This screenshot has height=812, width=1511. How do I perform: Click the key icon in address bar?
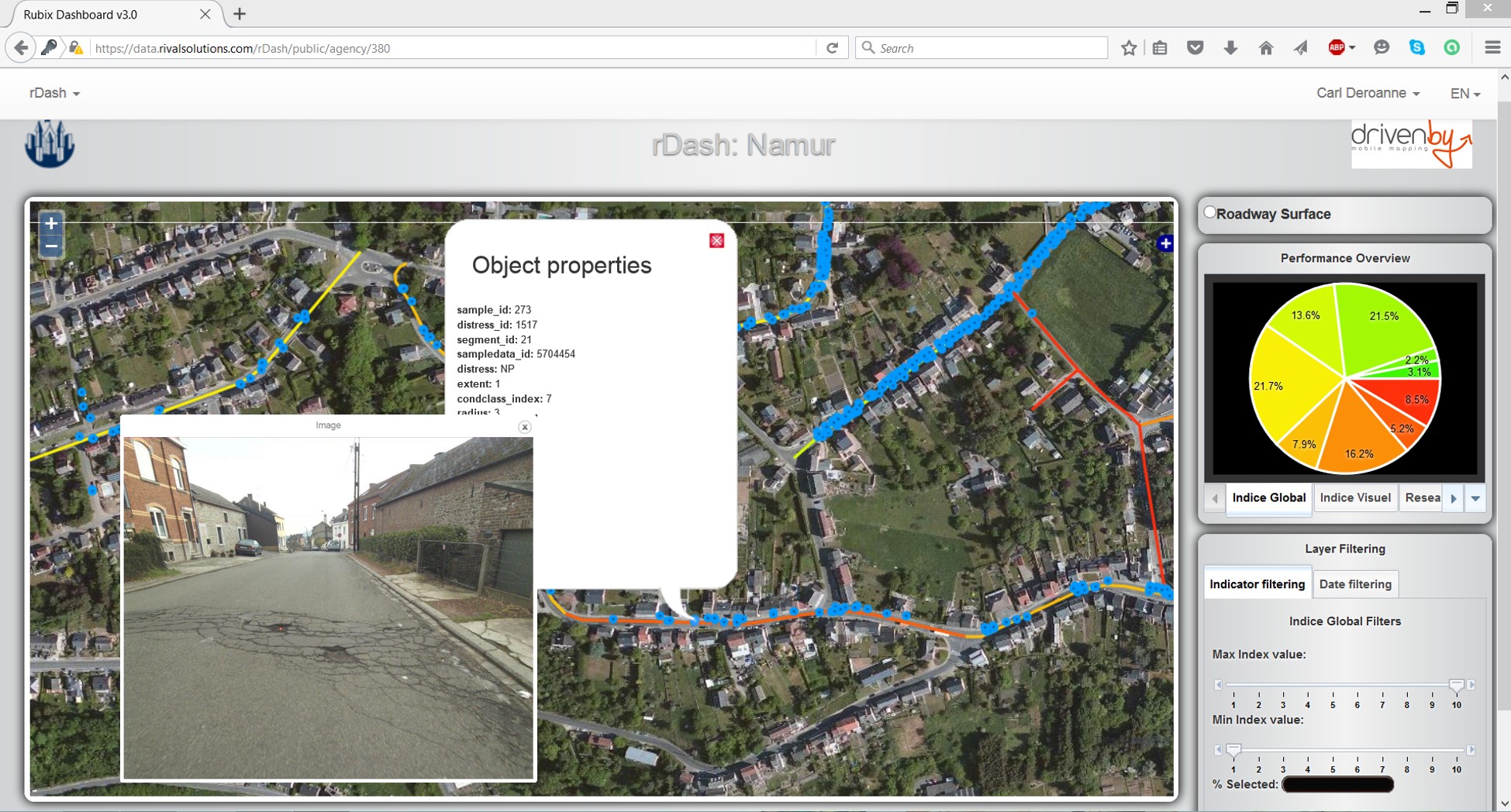click(49, 48)
